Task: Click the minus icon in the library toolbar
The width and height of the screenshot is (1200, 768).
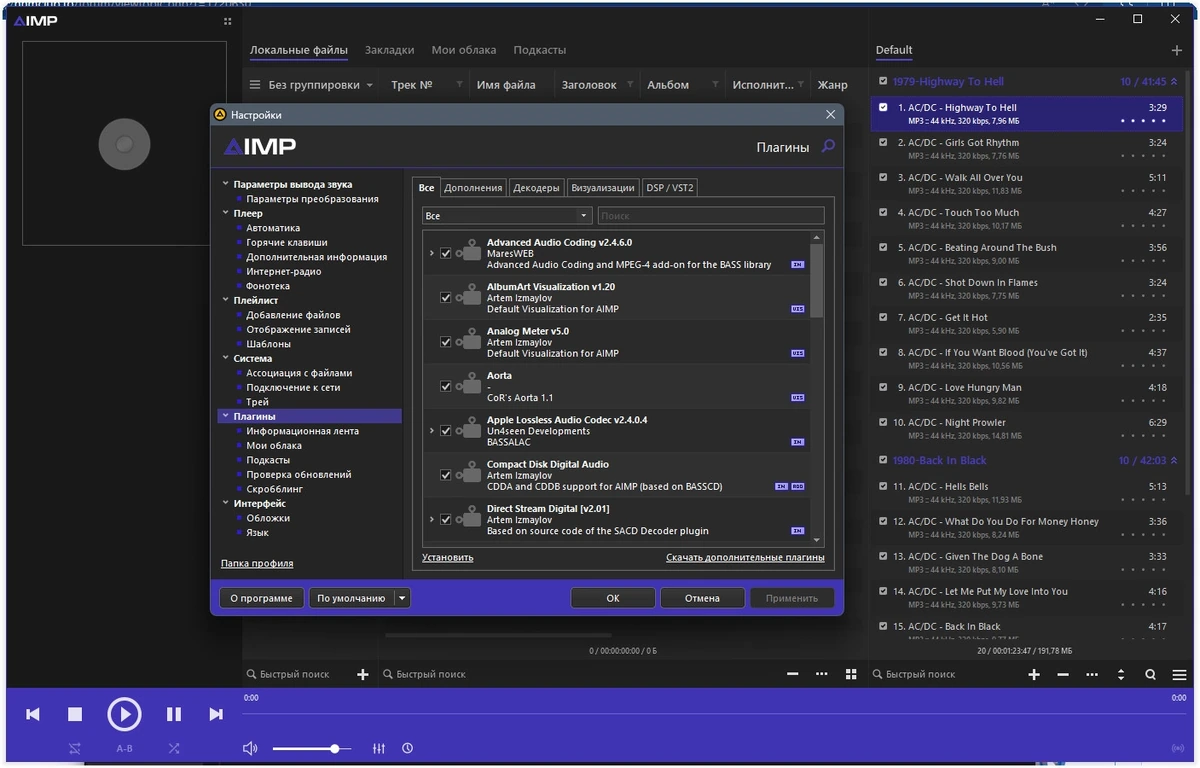Action: 793,674
